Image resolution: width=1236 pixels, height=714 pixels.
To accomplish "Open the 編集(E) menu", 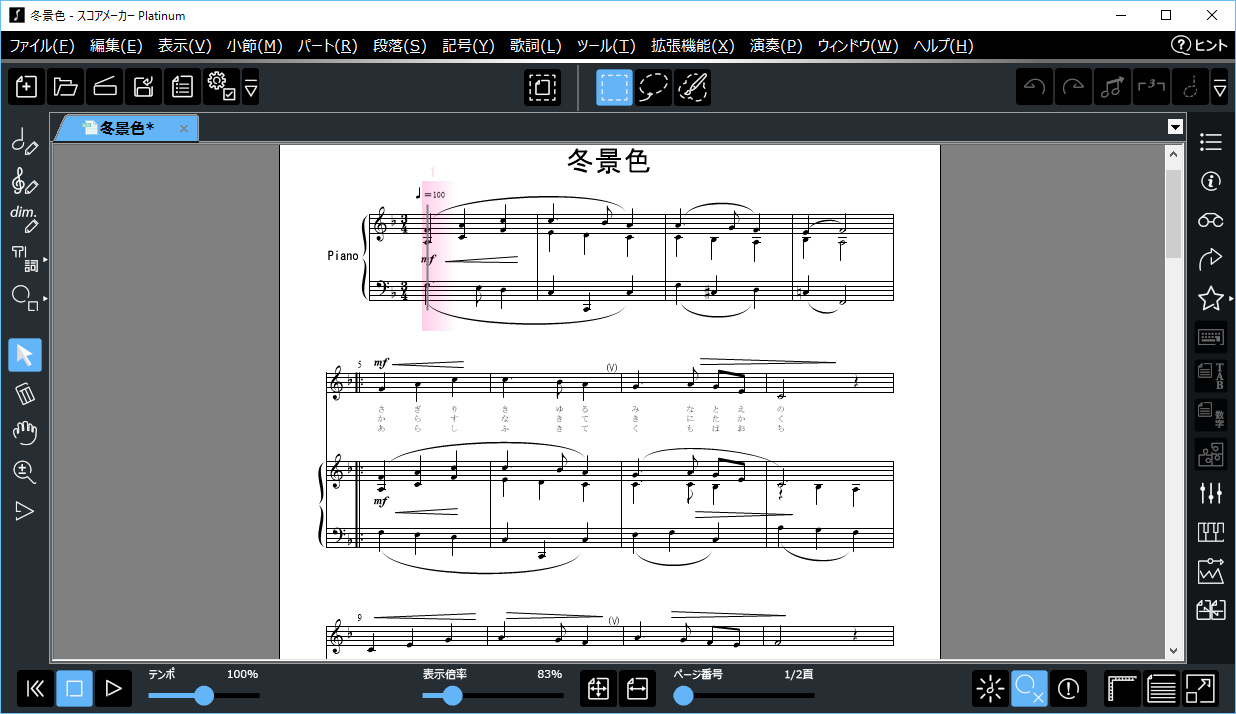I will click(116, 46).
